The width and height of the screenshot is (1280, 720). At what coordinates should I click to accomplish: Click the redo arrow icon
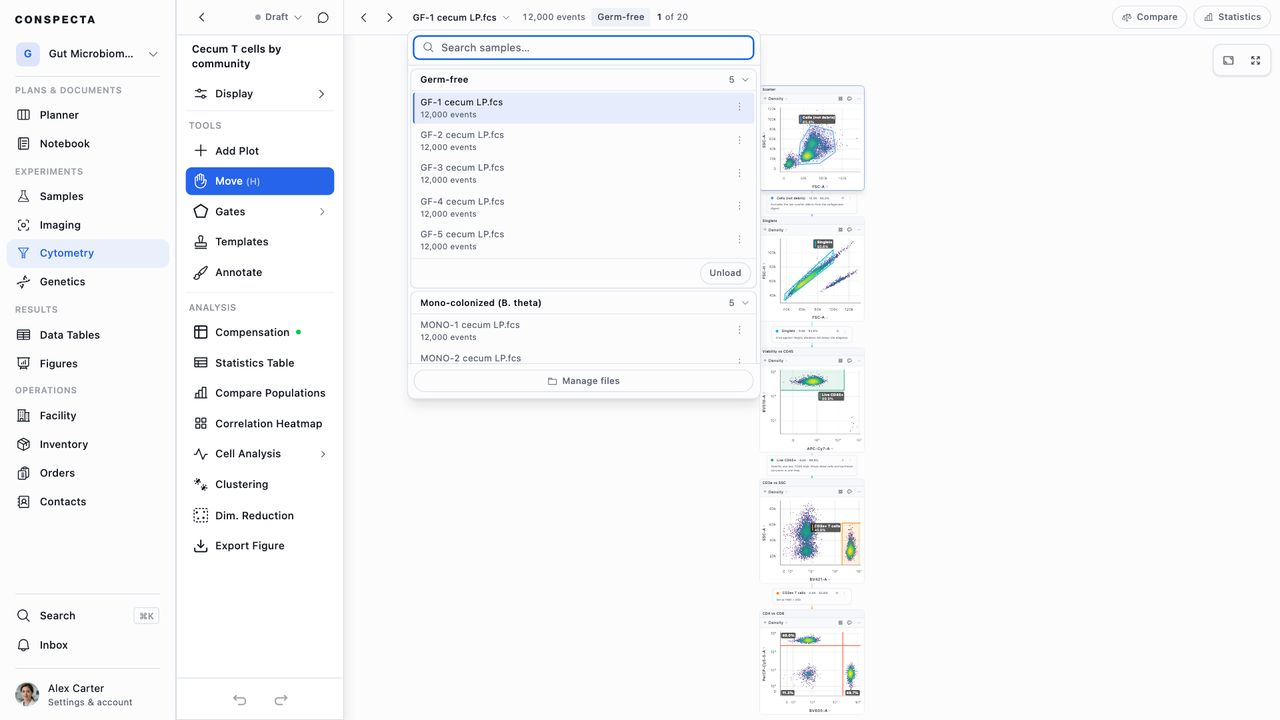point(281,700)
